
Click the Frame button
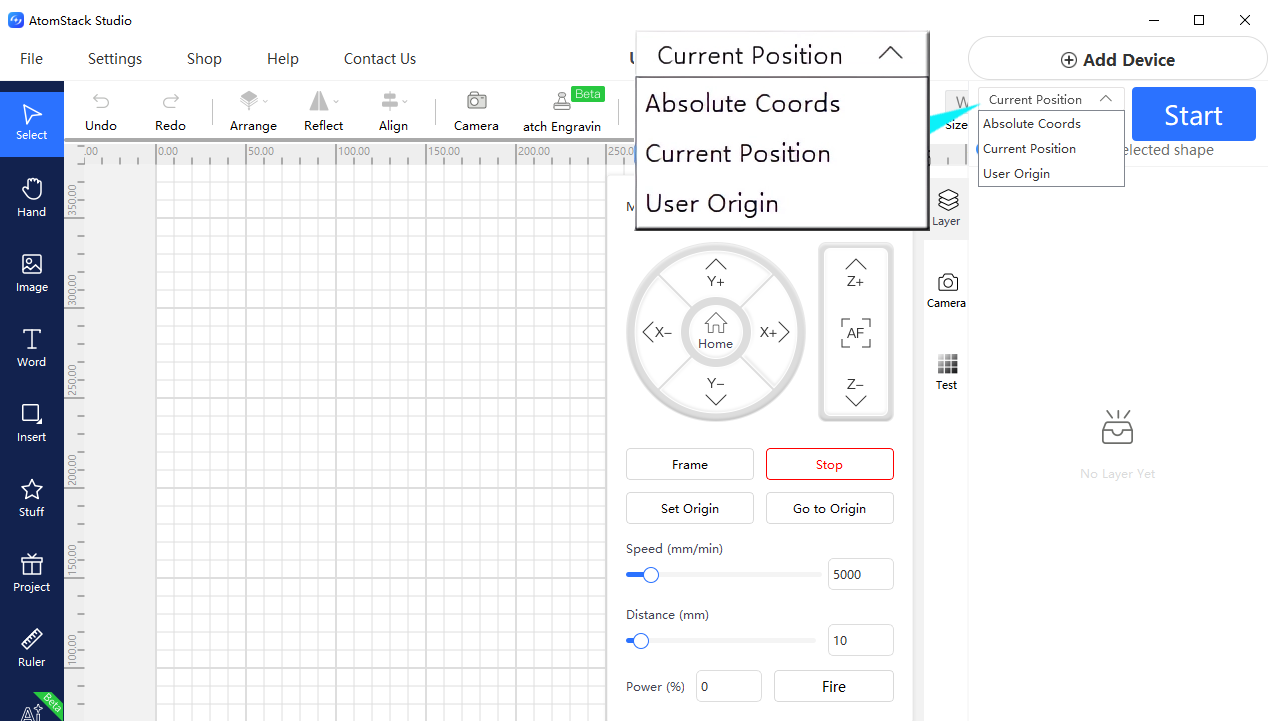(690, 464)
